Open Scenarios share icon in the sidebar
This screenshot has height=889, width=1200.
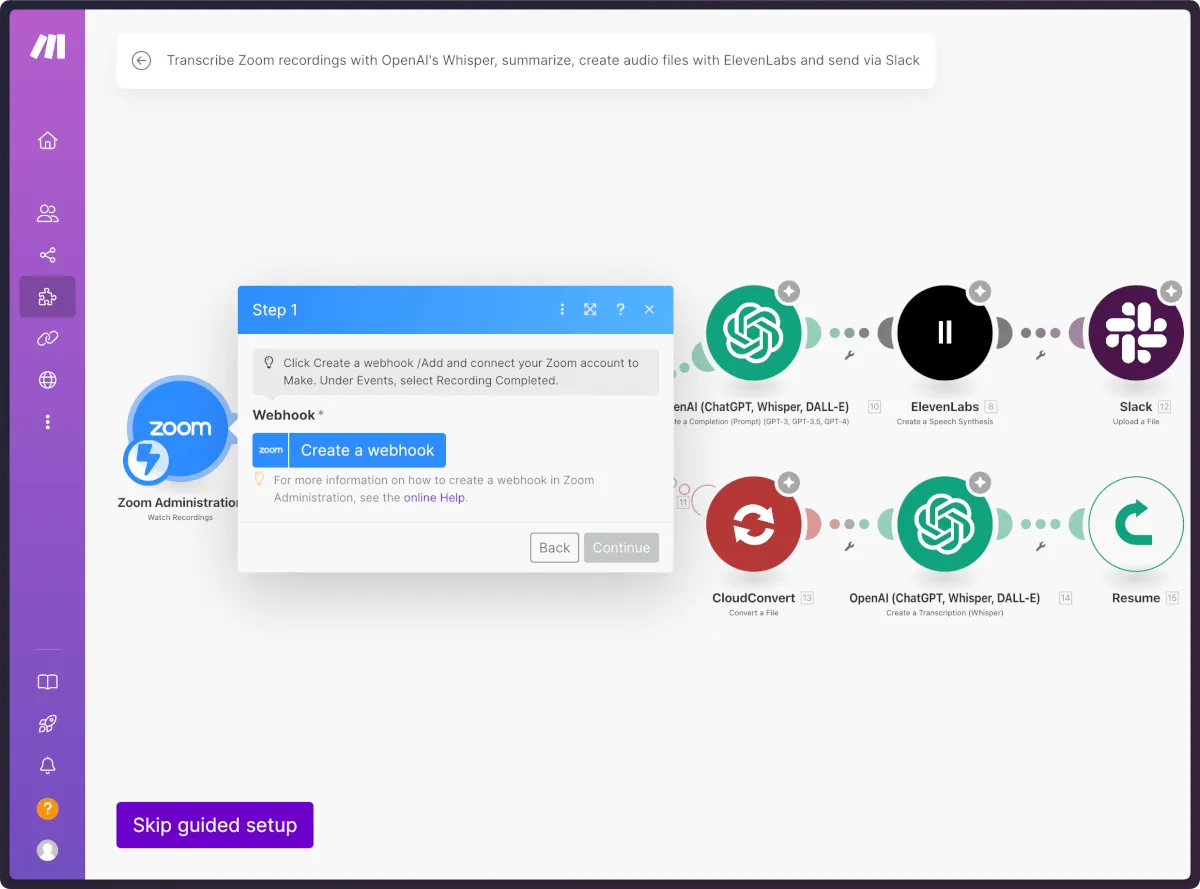pos(47,255)
